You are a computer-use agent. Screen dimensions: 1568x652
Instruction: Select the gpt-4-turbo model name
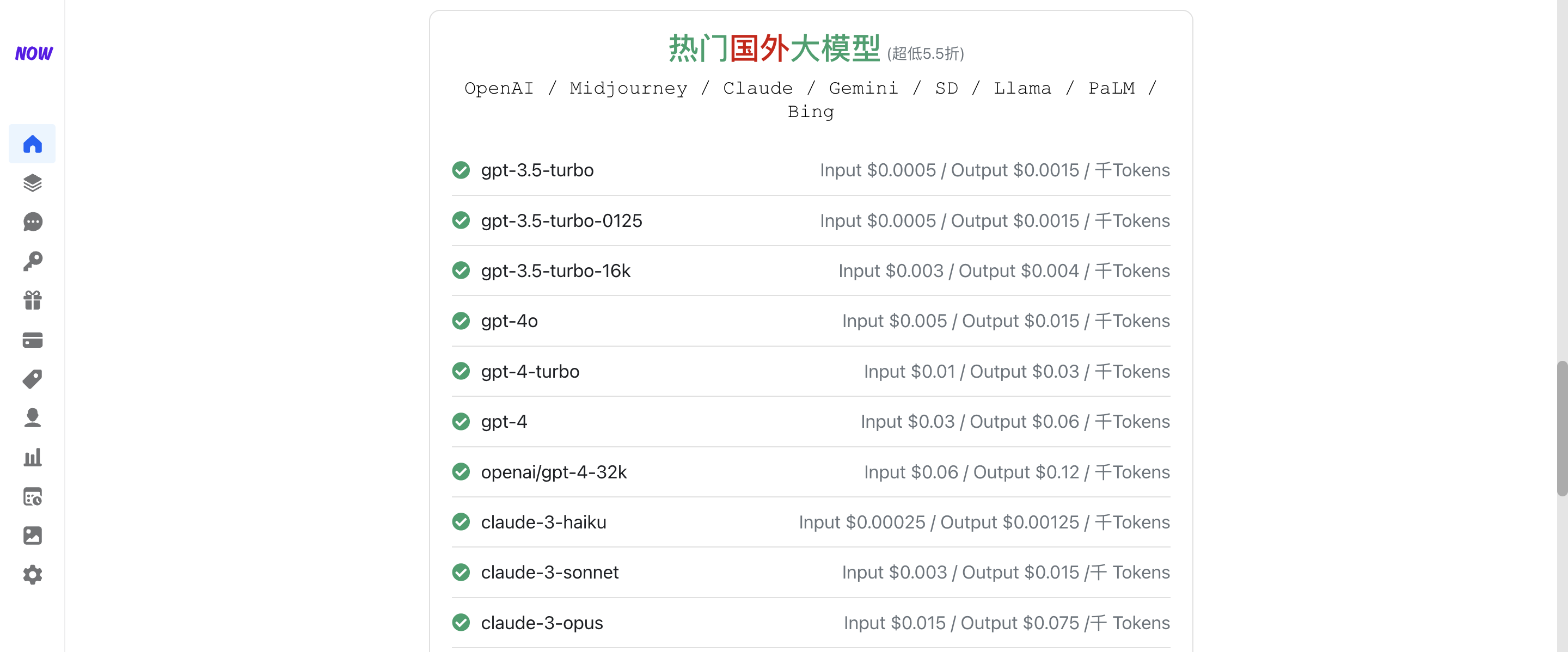530,371
